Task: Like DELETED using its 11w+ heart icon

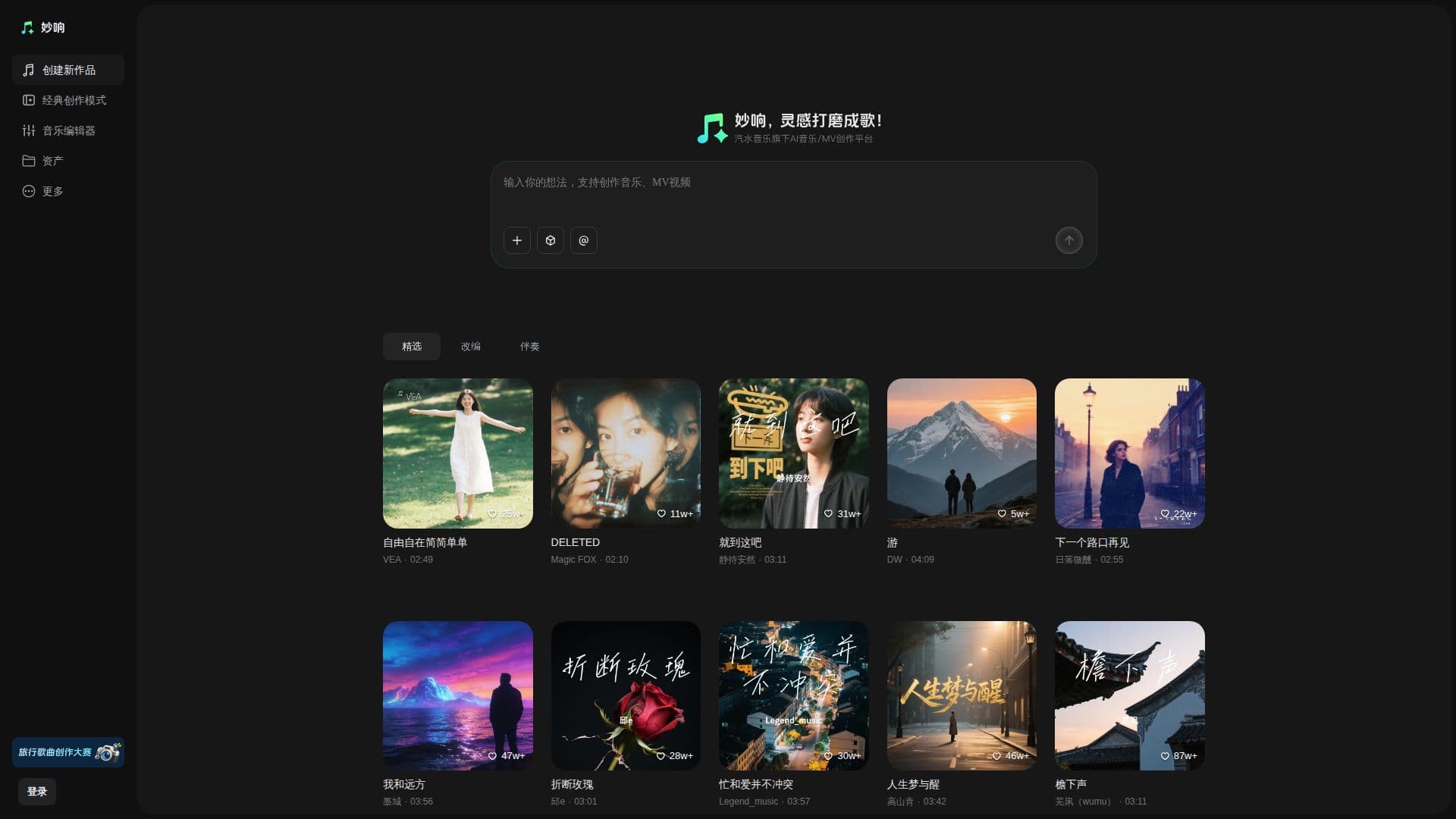Action: click(x=661, y=513)
